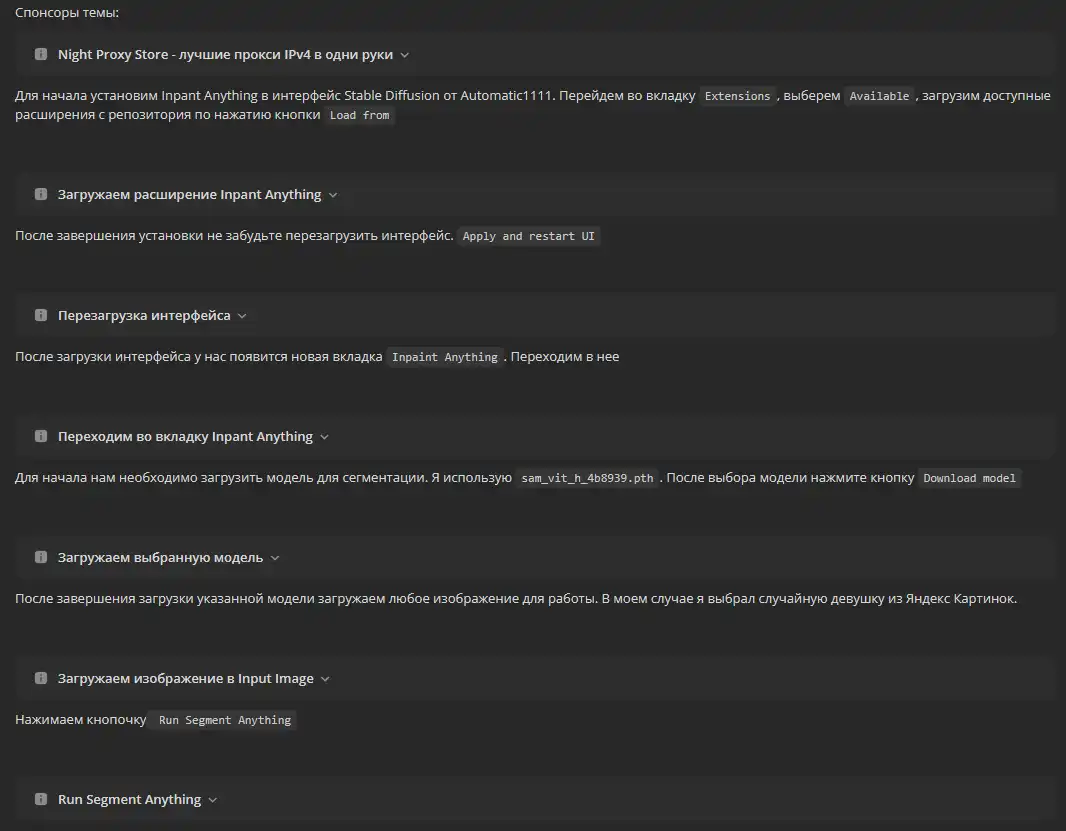Click info icon next to Загружаем расширение Inpant Anything
The image size is (1066, 831).
[x=41, y=195]
